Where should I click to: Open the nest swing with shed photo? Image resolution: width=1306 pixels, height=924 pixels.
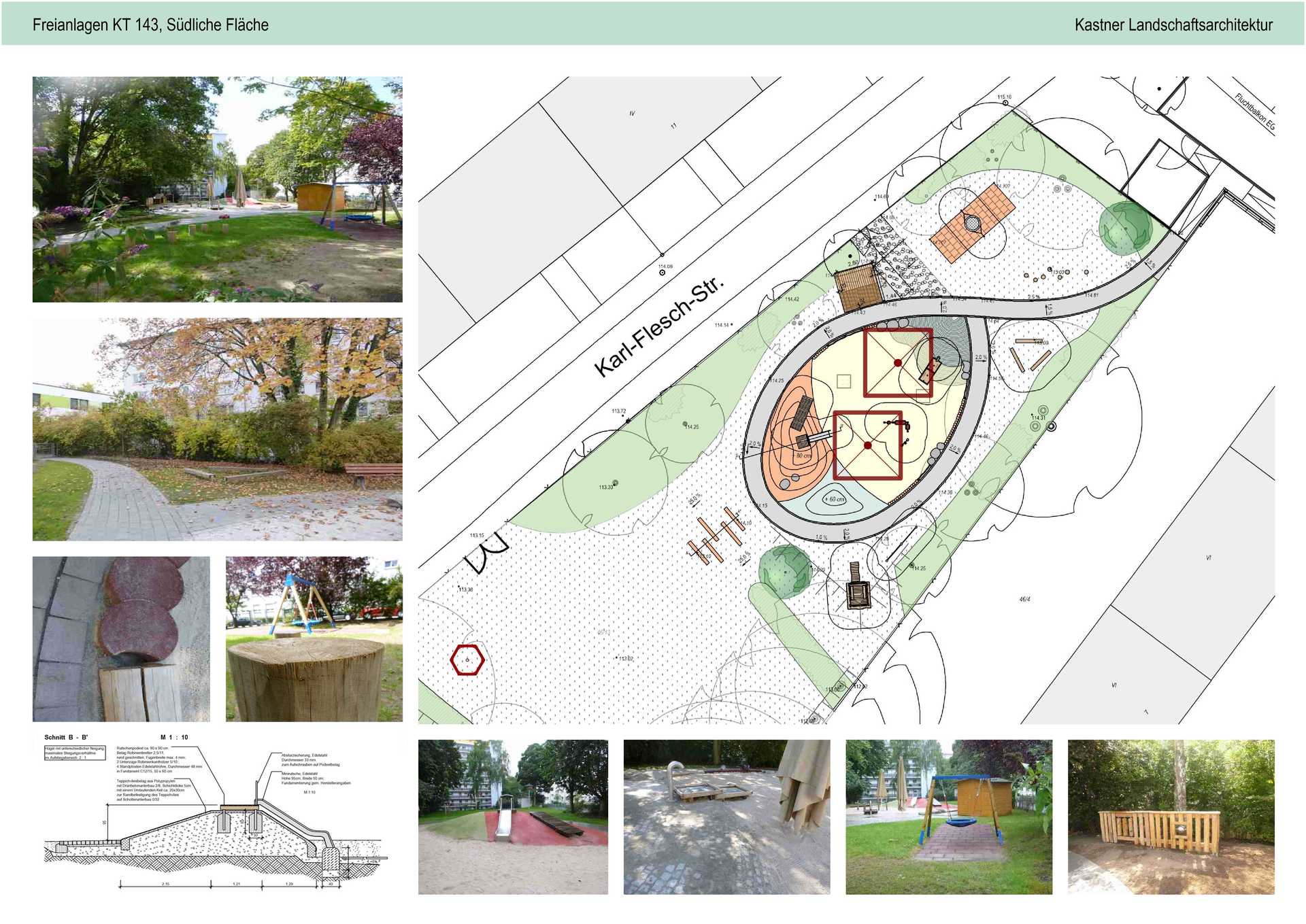coord(948,817)
